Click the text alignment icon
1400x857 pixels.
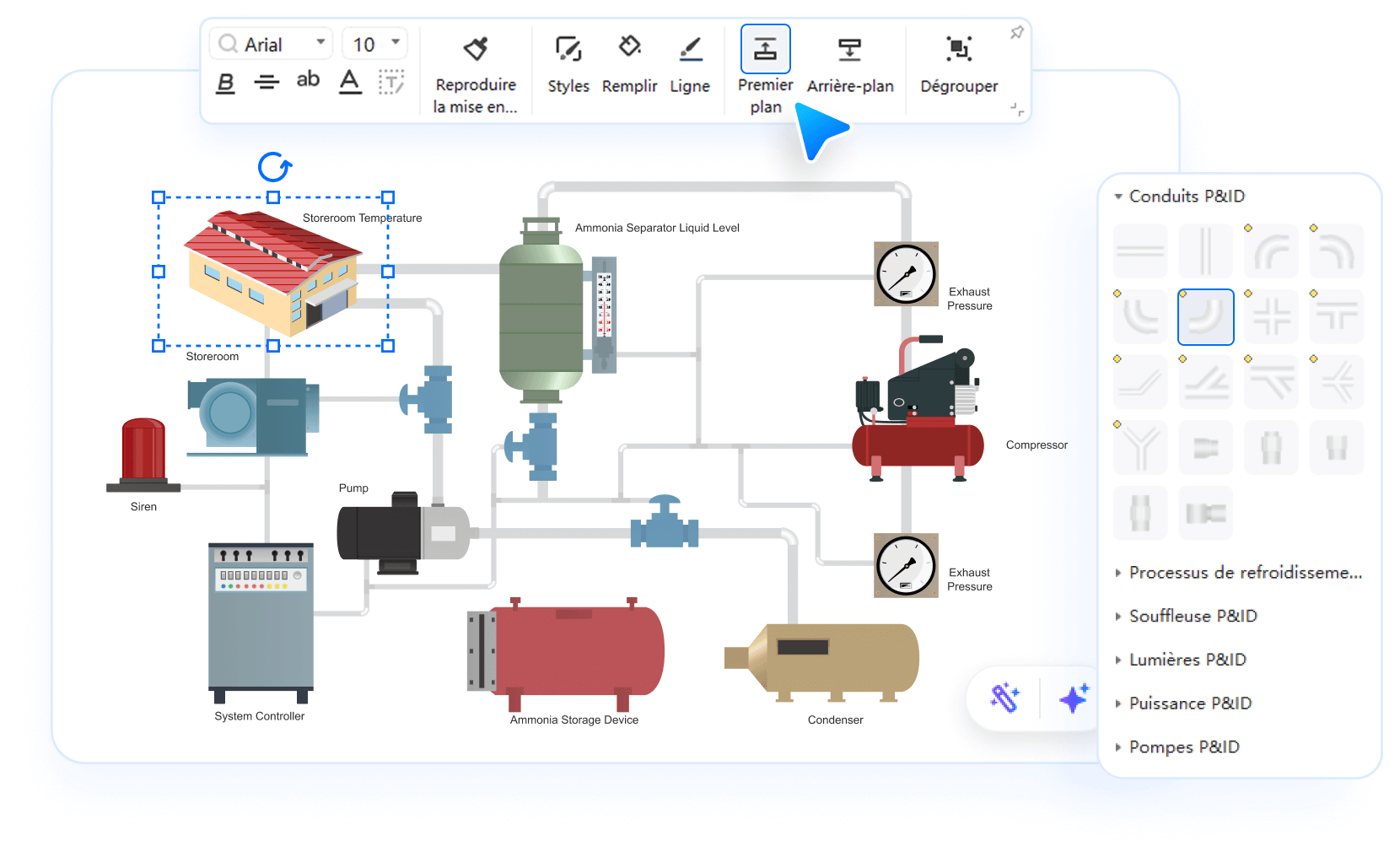coord(267,83)
